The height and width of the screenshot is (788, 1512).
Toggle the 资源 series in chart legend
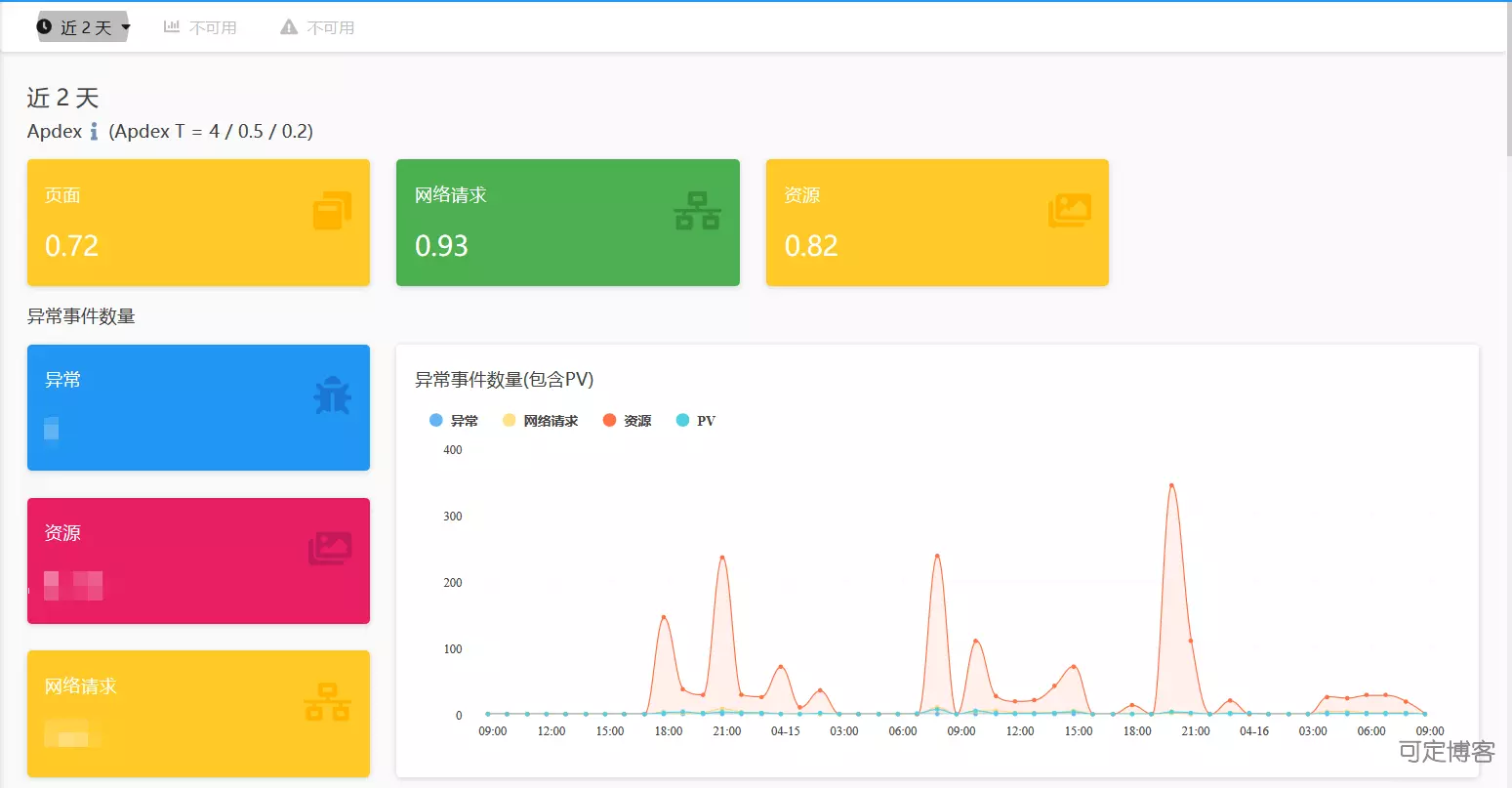coord(627,421)
